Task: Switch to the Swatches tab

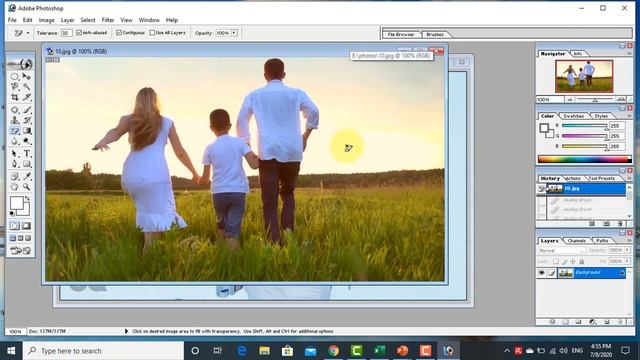Action: tap(573, 116)
